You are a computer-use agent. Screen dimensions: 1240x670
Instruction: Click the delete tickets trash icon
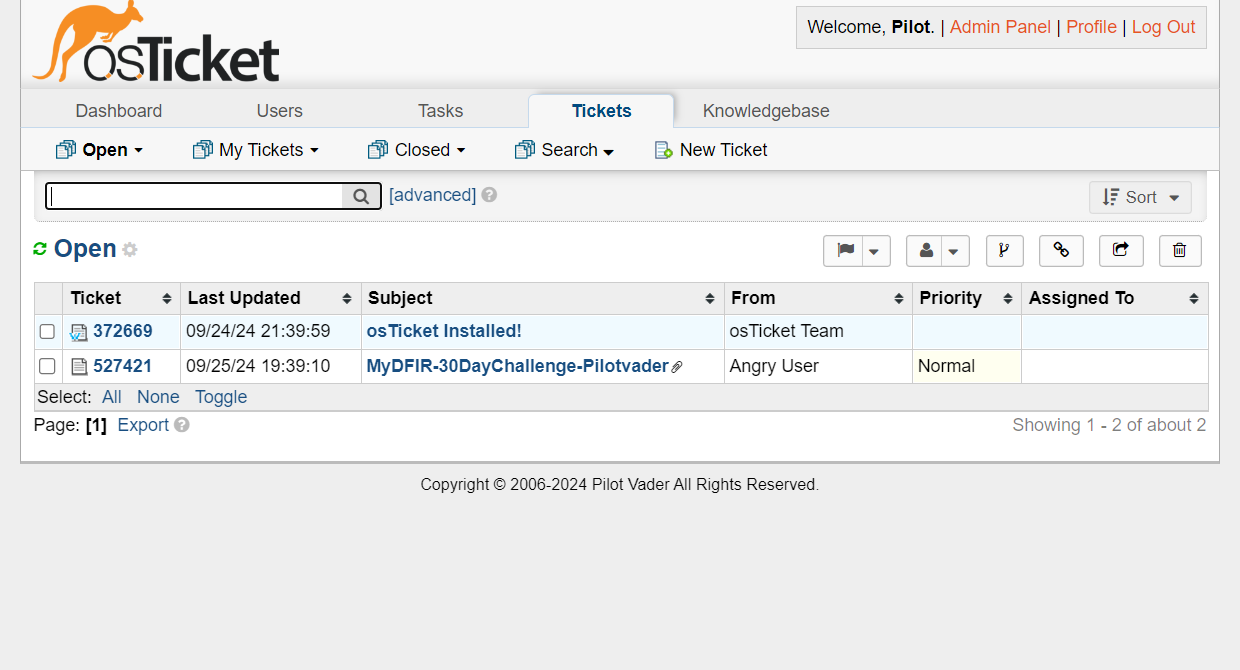pyautogui.click(x=1180, y=251)
